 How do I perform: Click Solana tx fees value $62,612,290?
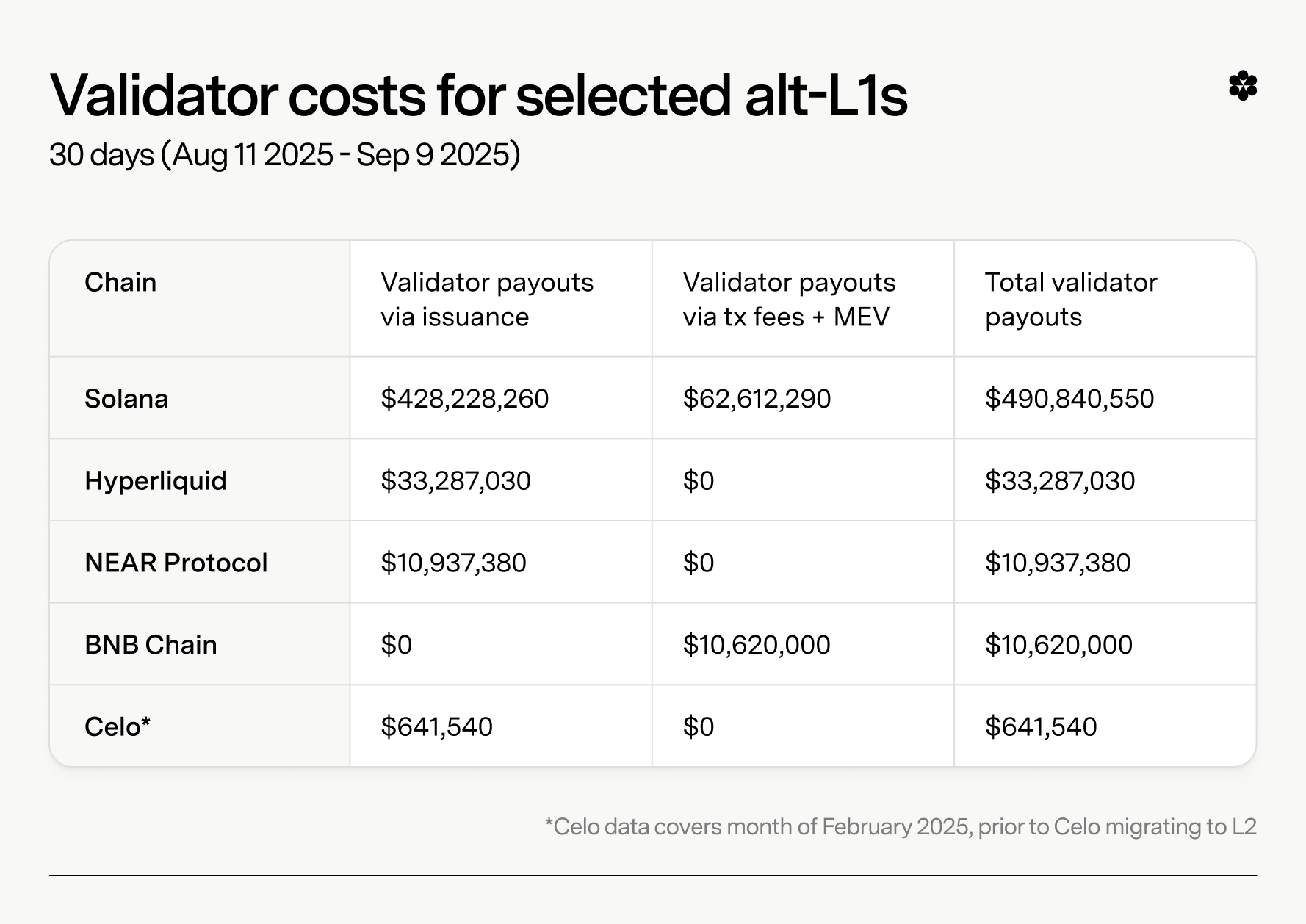(x=757, y=399)
